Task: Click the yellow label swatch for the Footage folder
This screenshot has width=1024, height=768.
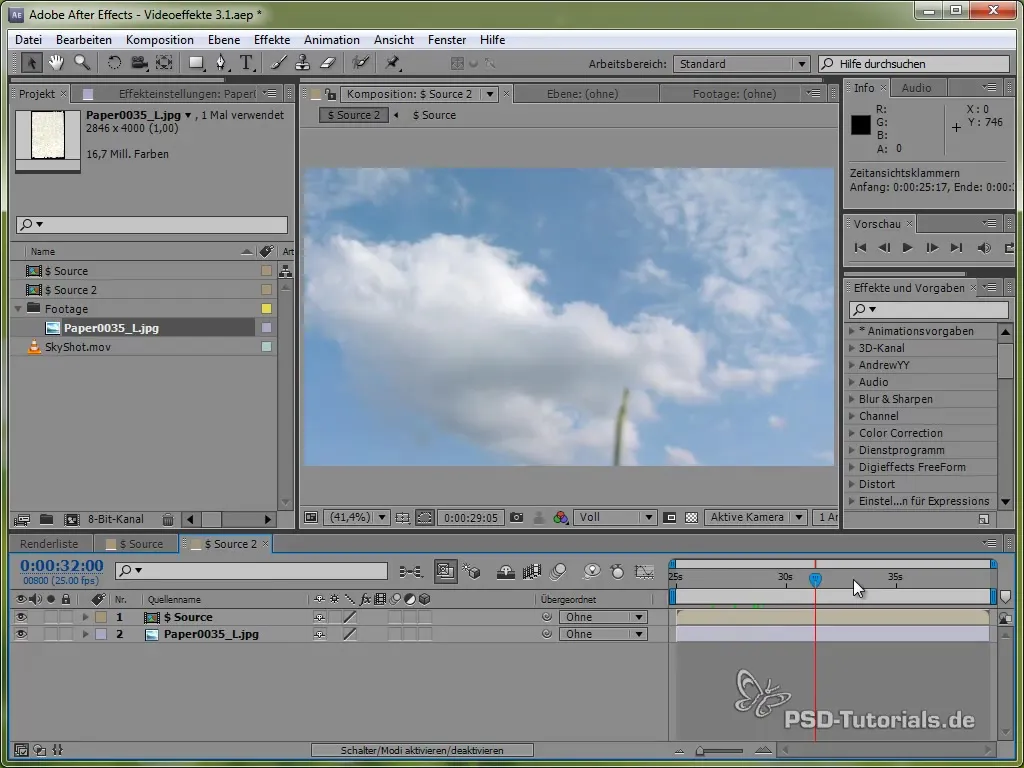Action: pyautogui.click(x=266, y=309)
